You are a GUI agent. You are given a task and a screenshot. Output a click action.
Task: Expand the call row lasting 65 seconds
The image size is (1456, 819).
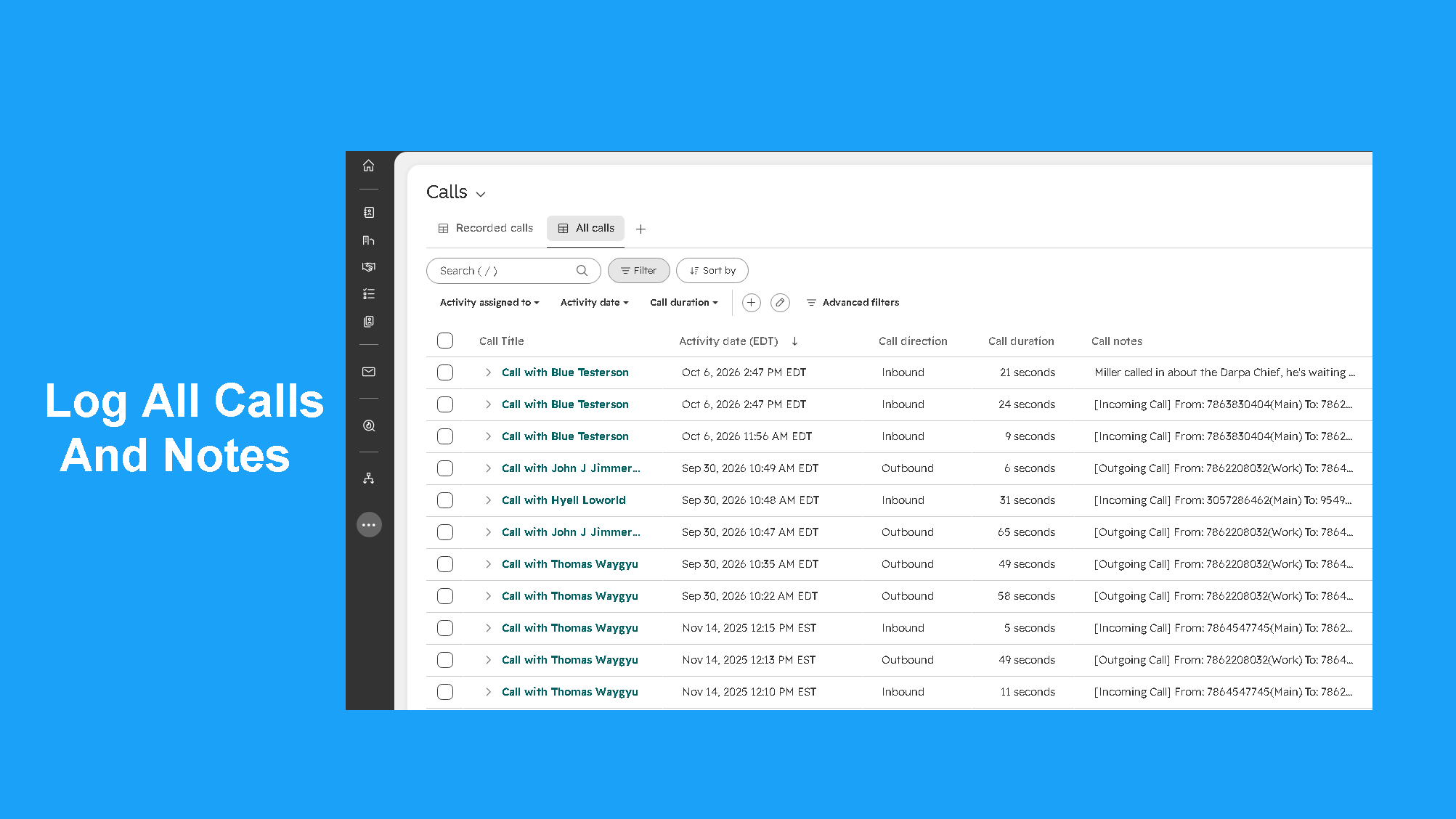488,532
